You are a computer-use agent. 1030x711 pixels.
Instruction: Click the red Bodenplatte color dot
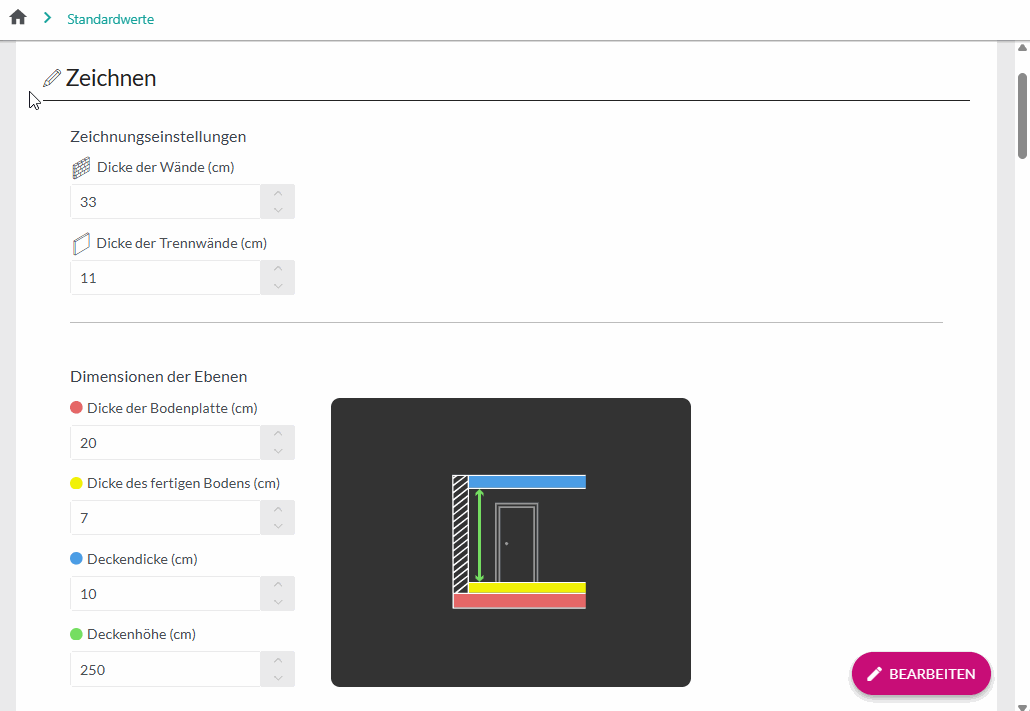76,408
